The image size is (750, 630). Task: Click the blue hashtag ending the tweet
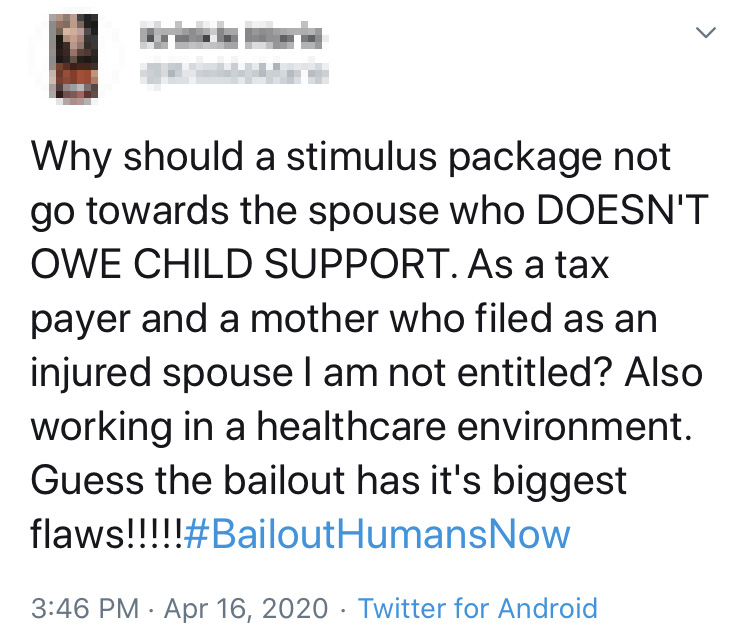(x=377, y=534)
